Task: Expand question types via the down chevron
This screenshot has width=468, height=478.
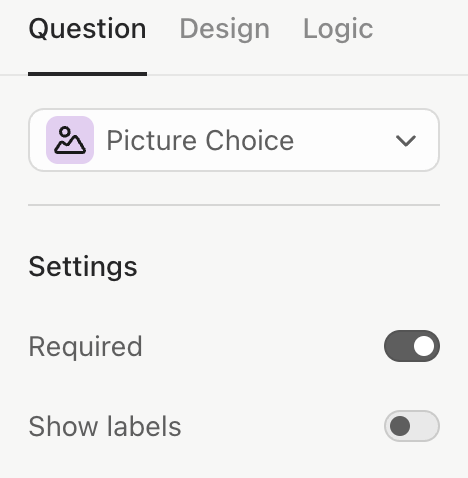Action: tap(405, 141)
